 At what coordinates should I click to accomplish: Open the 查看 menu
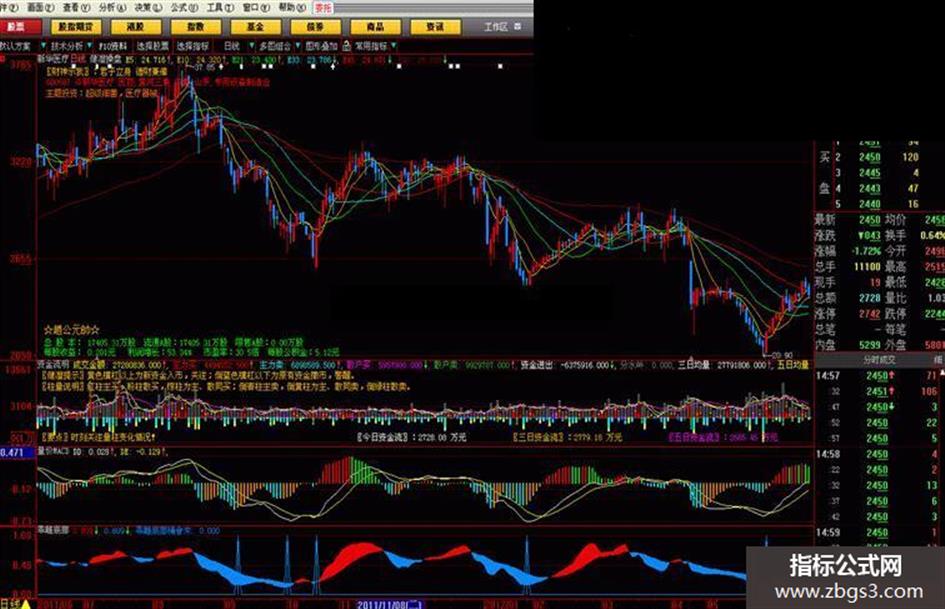[77, 7]
